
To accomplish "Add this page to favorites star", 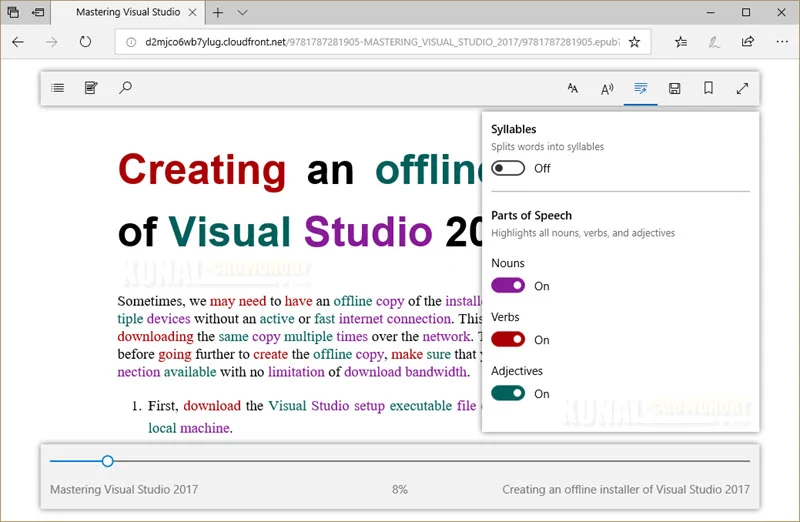I will pyautogui.click(x=634, y=42).
